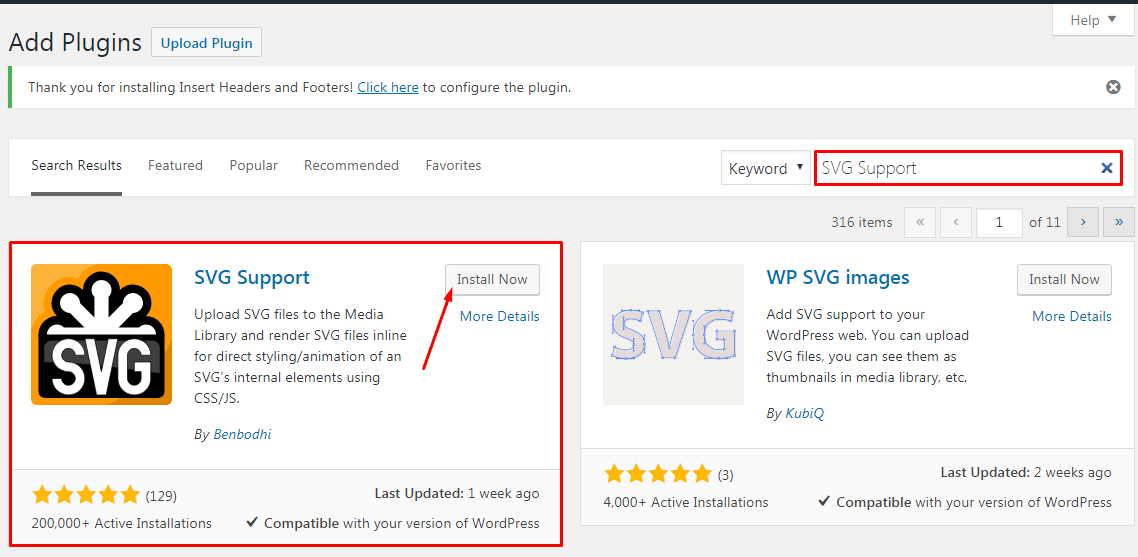Open the WP SVG images title link
The height and width of the screenshot is (557, 1138).
tap(838, 277)
